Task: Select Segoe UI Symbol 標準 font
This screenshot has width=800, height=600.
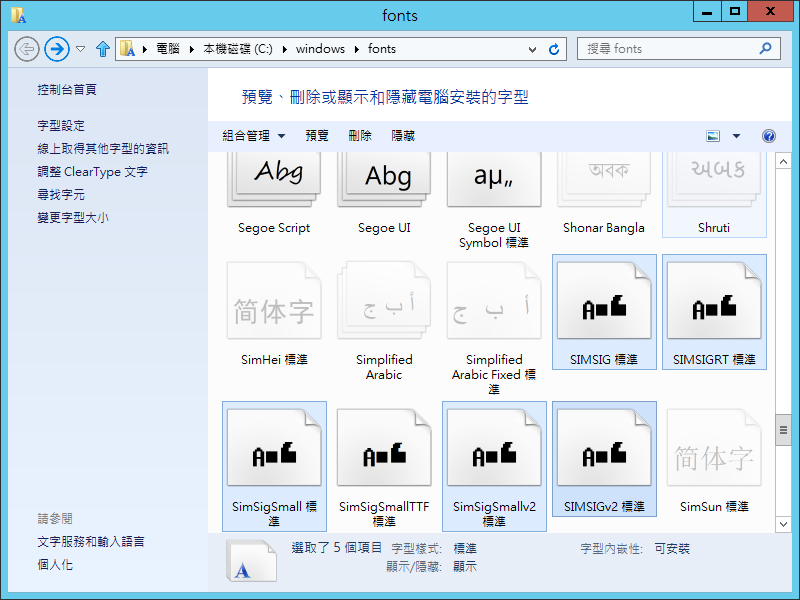Action: (494, 200)
